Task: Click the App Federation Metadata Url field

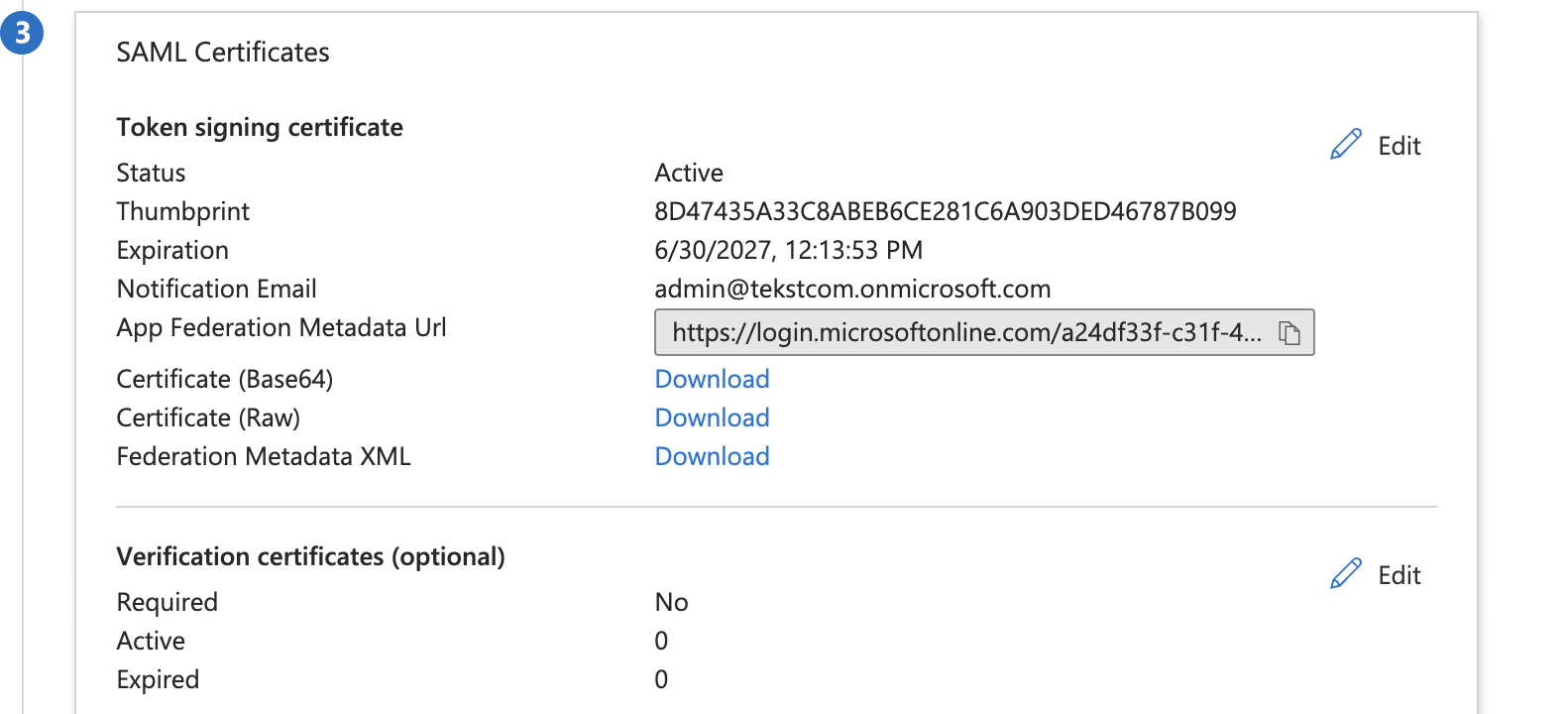Action: click(984, 332)
